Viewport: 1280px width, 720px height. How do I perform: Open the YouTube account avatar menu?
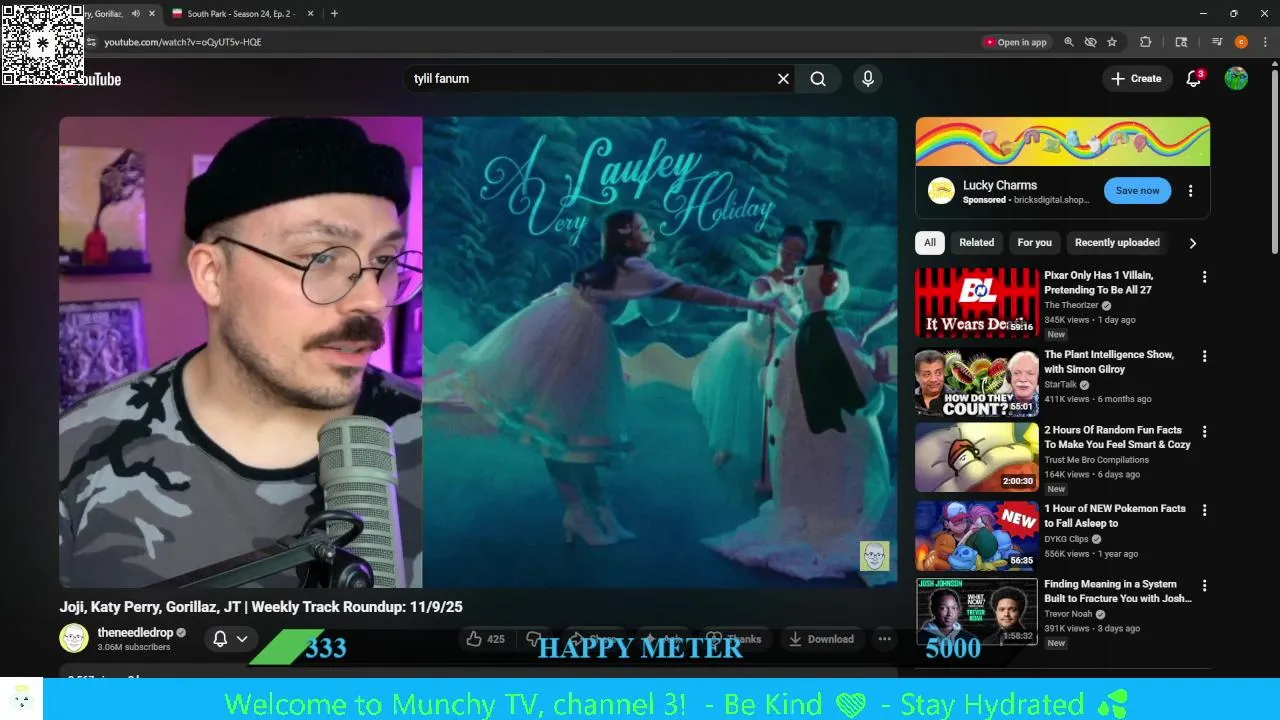(x=1236, y=79)
